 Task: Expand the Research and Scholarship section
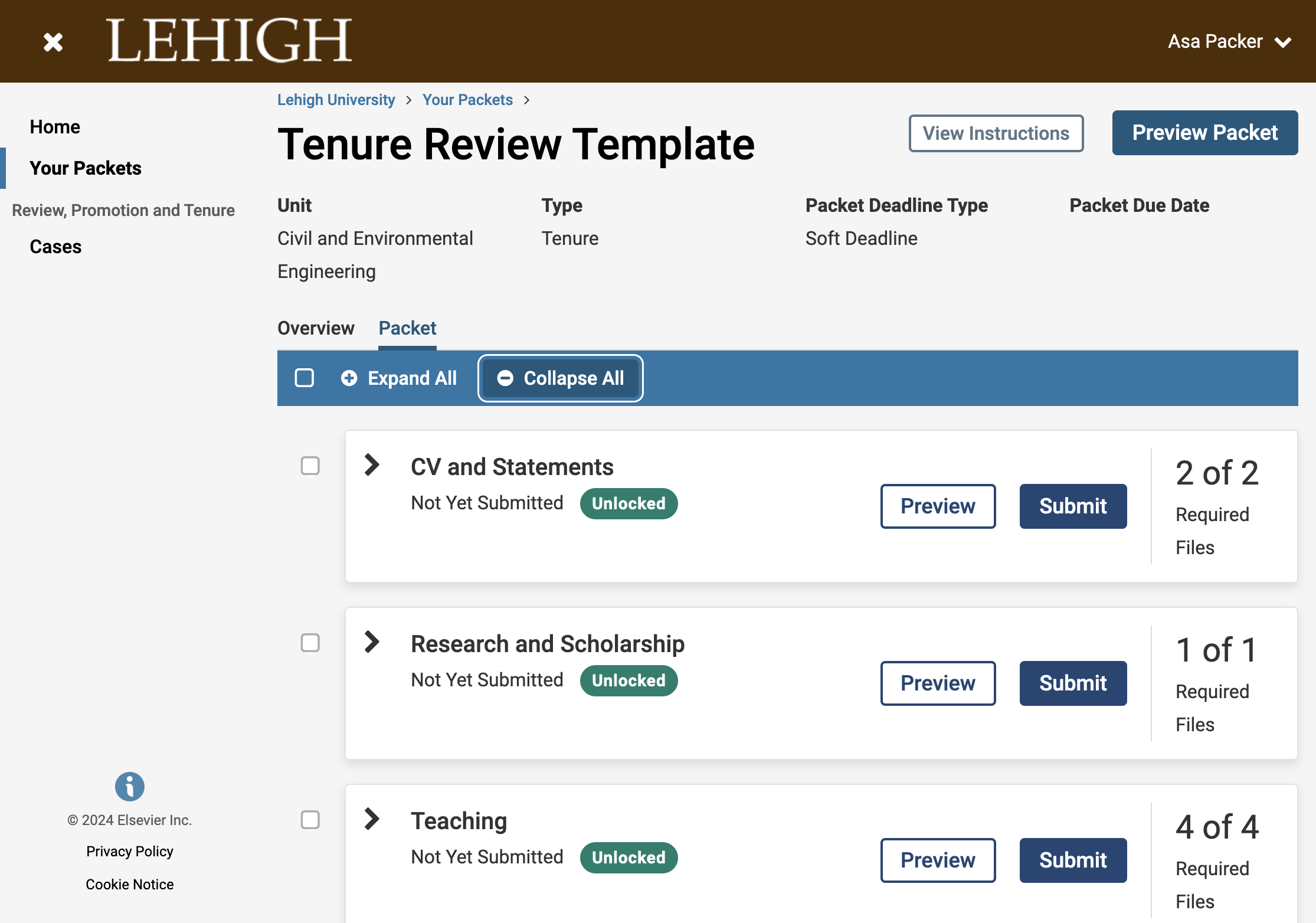coord(372,641)
